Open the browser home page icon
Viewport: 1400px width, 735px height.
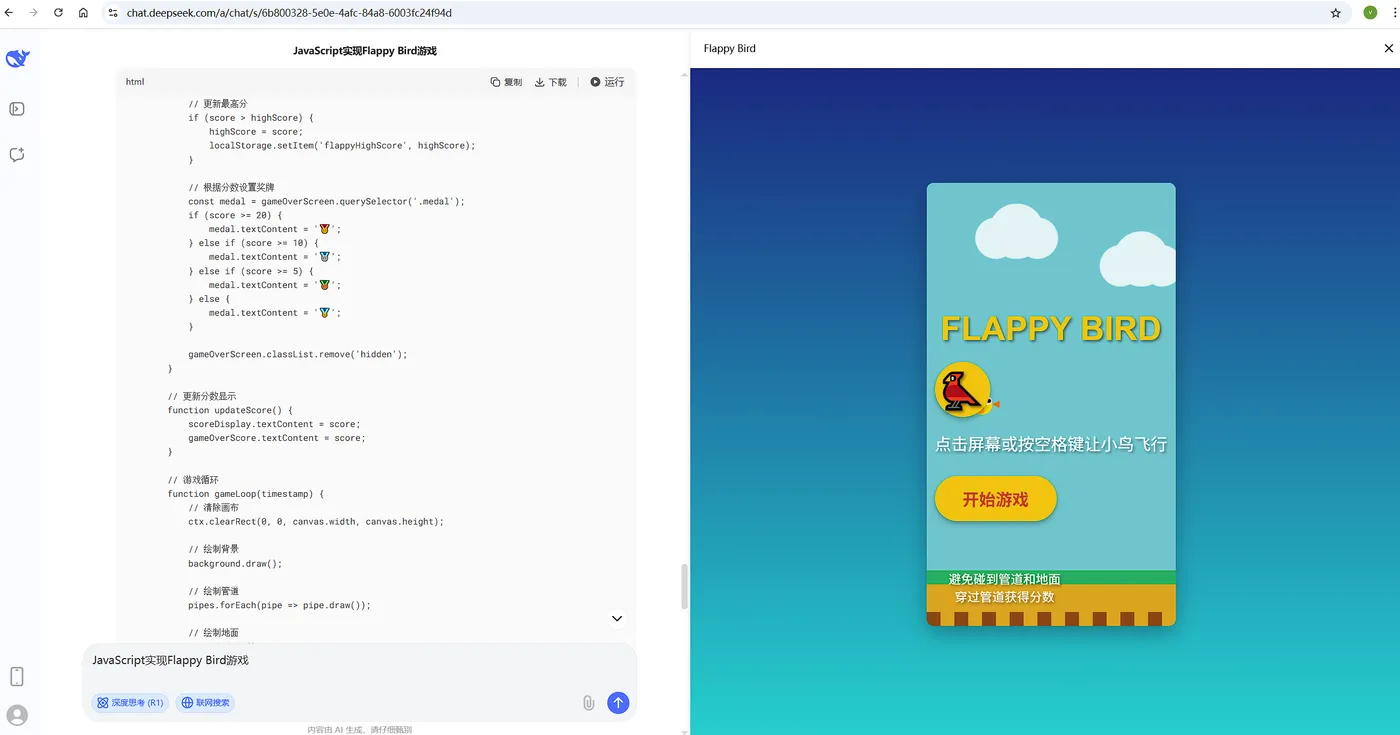point(83,13)
